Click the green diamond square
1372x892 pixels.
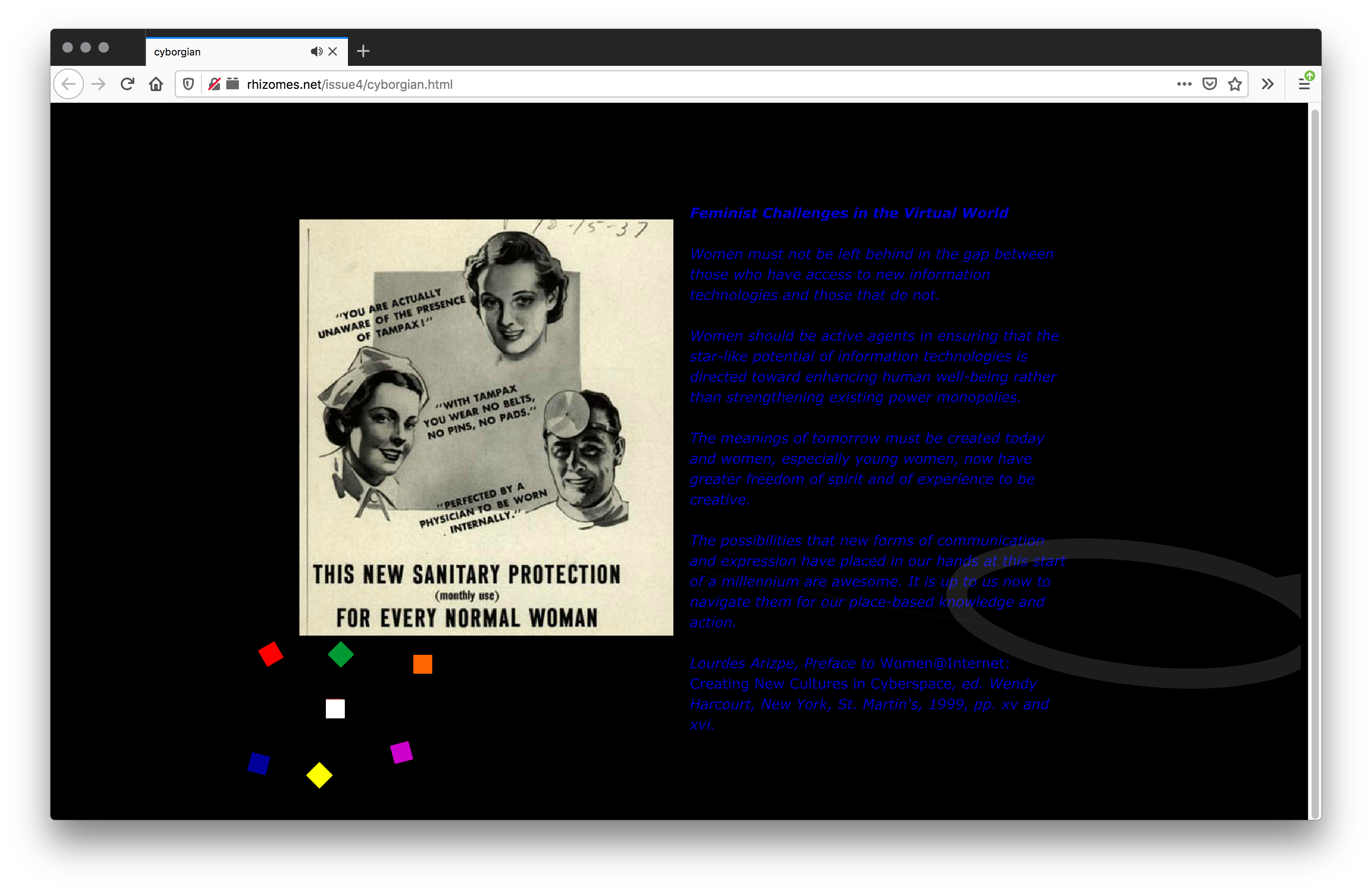[x=341, y=654]
